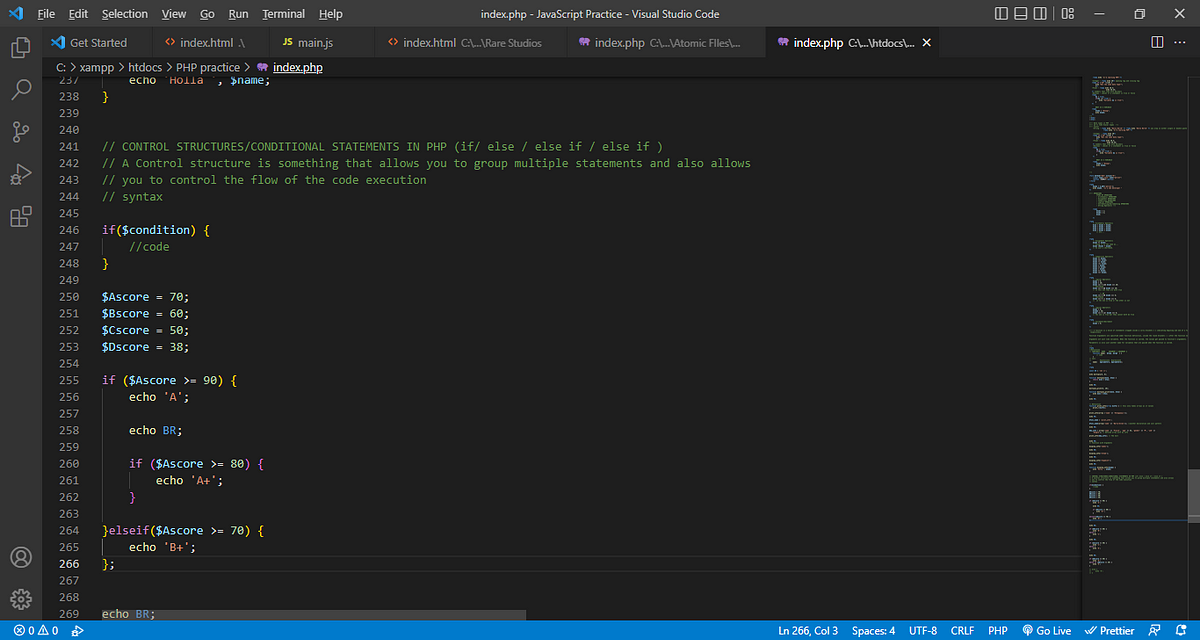Open Customize Layout icon in title bar

pyautogui.click(x=1069, y=14)
